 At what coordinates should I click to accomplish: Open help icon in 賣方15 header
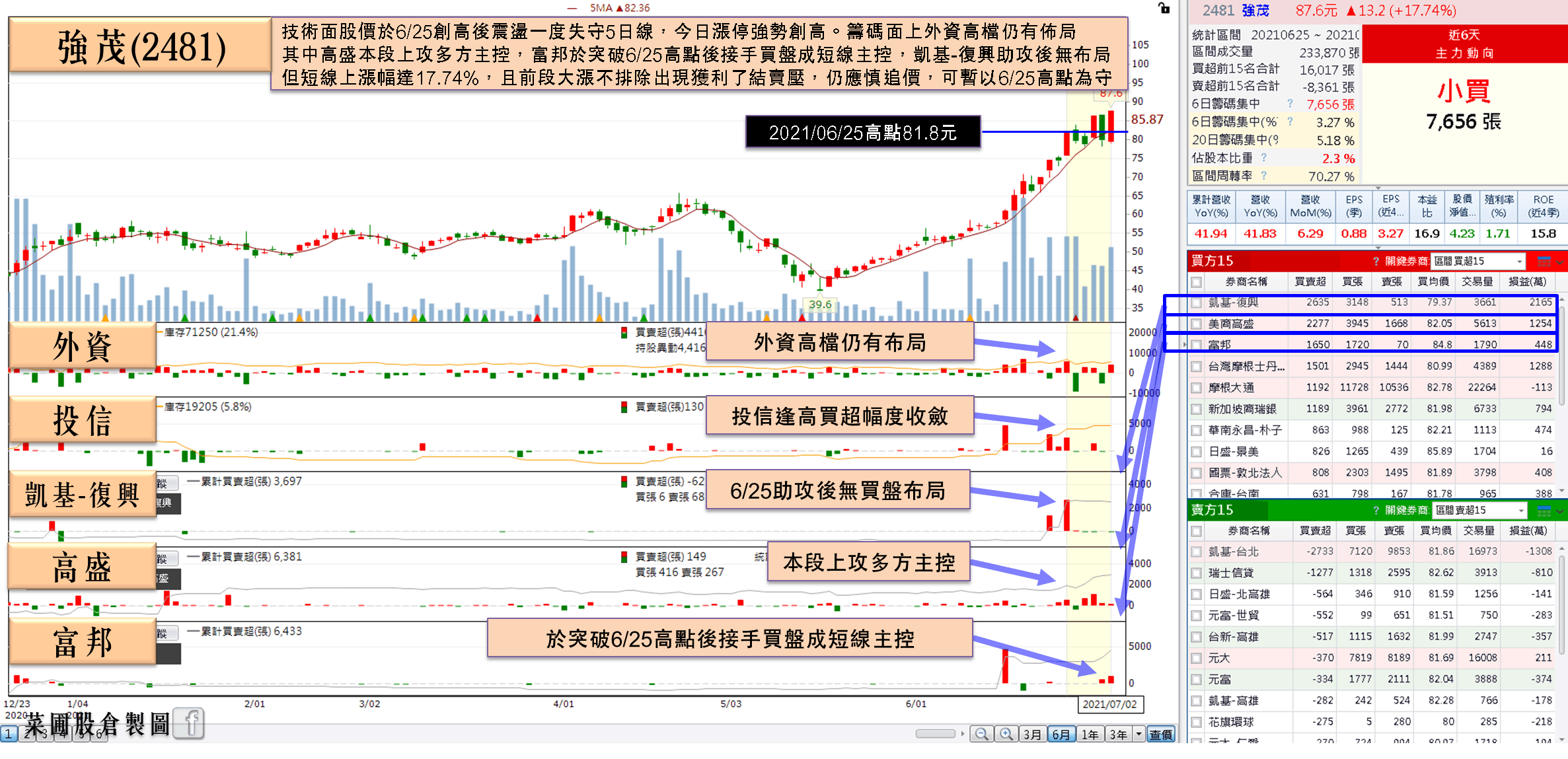click(x=1376, y=510)
